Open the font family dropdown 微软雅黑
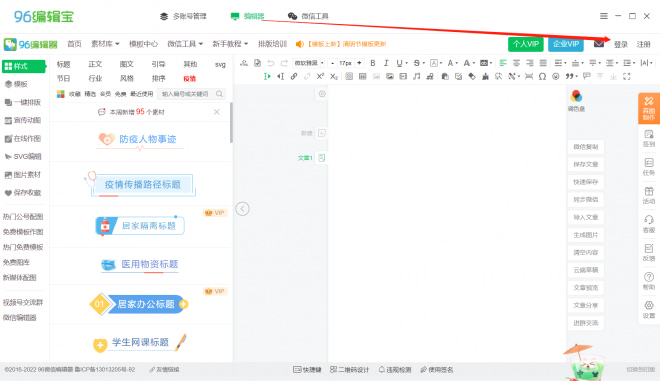The image size is (660, 381). (309, 63)
